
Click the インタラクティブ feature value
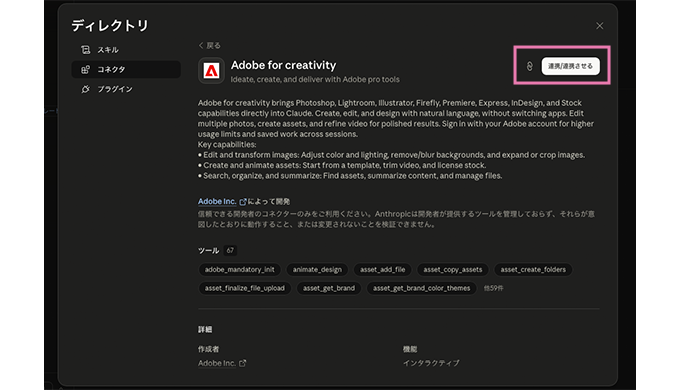pos(431,364)
